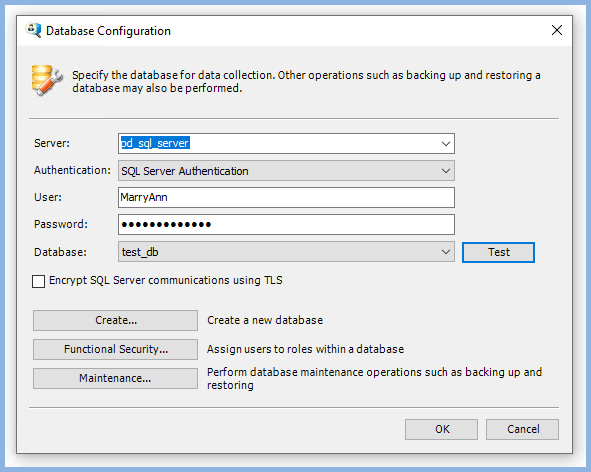Expand the Server dropdown arrow
The height and width of the screenshot is (472, 591).
click(x=446, y=144)
